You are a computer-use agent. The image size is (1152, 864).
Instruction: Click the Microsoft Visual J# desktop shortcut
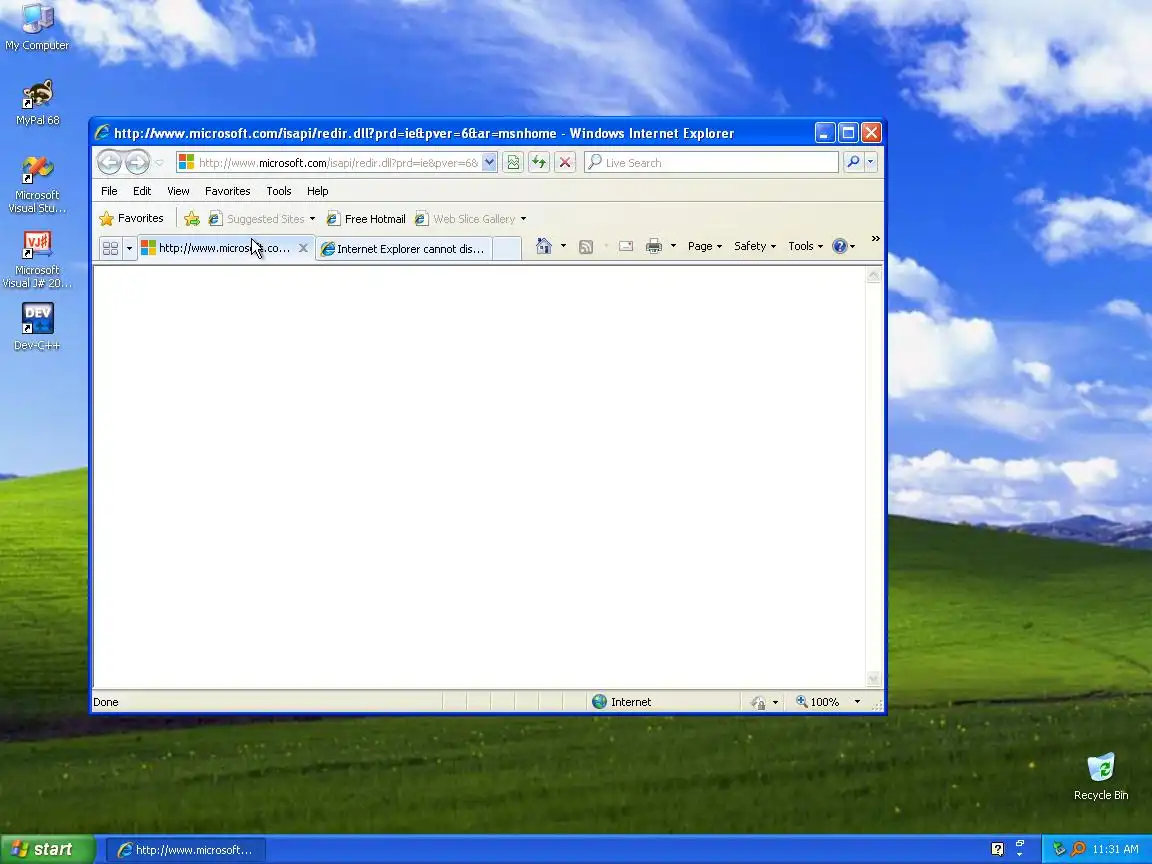37,260
